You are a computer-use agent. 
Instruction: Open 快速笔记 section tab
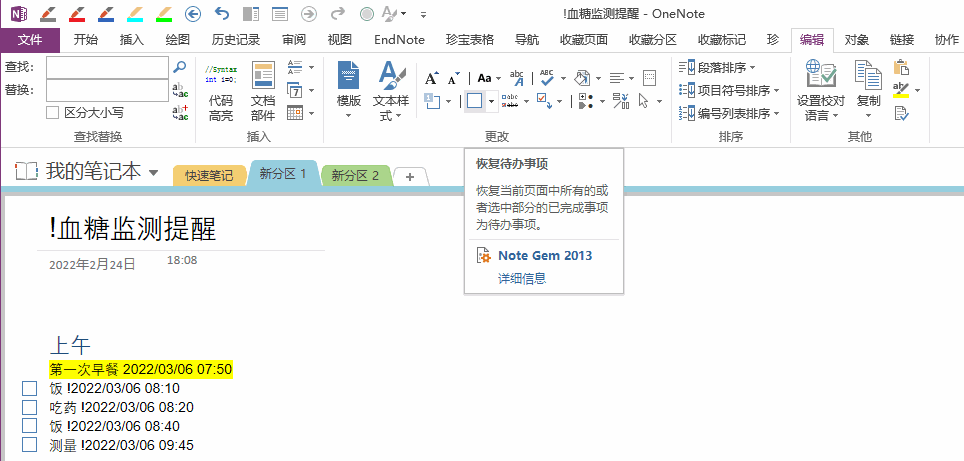point(209,176)
